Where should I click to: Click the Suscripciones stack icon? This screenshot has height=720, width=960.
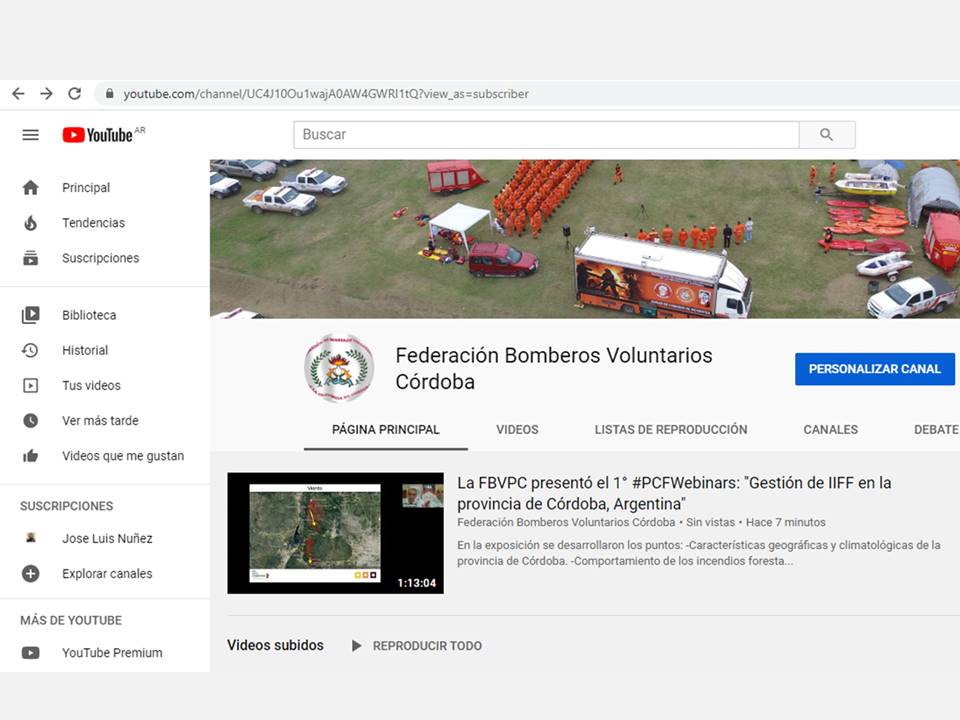pyautogui.click(x=31, y=258)
